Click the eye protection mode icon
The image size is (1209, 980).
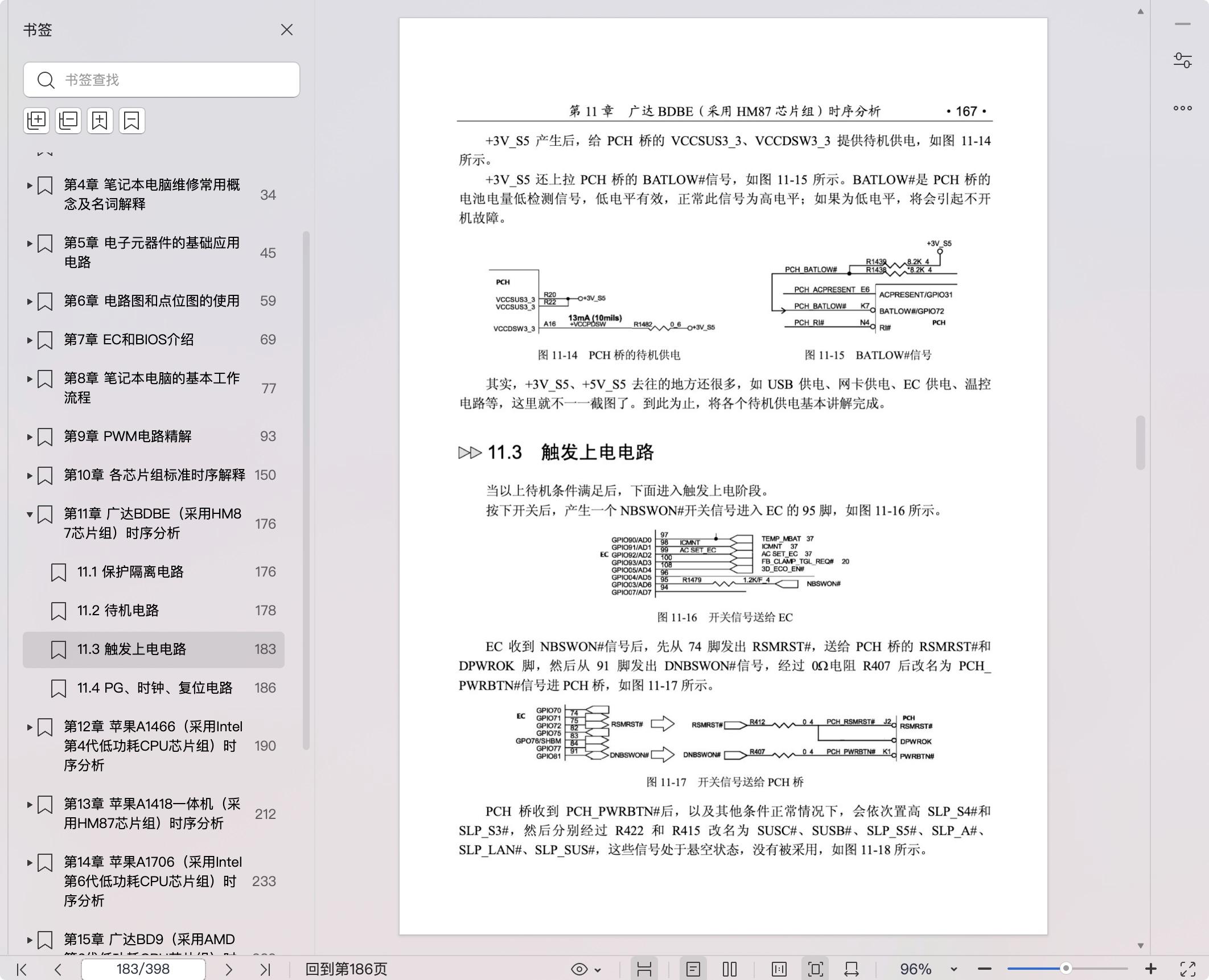point(579,969)
